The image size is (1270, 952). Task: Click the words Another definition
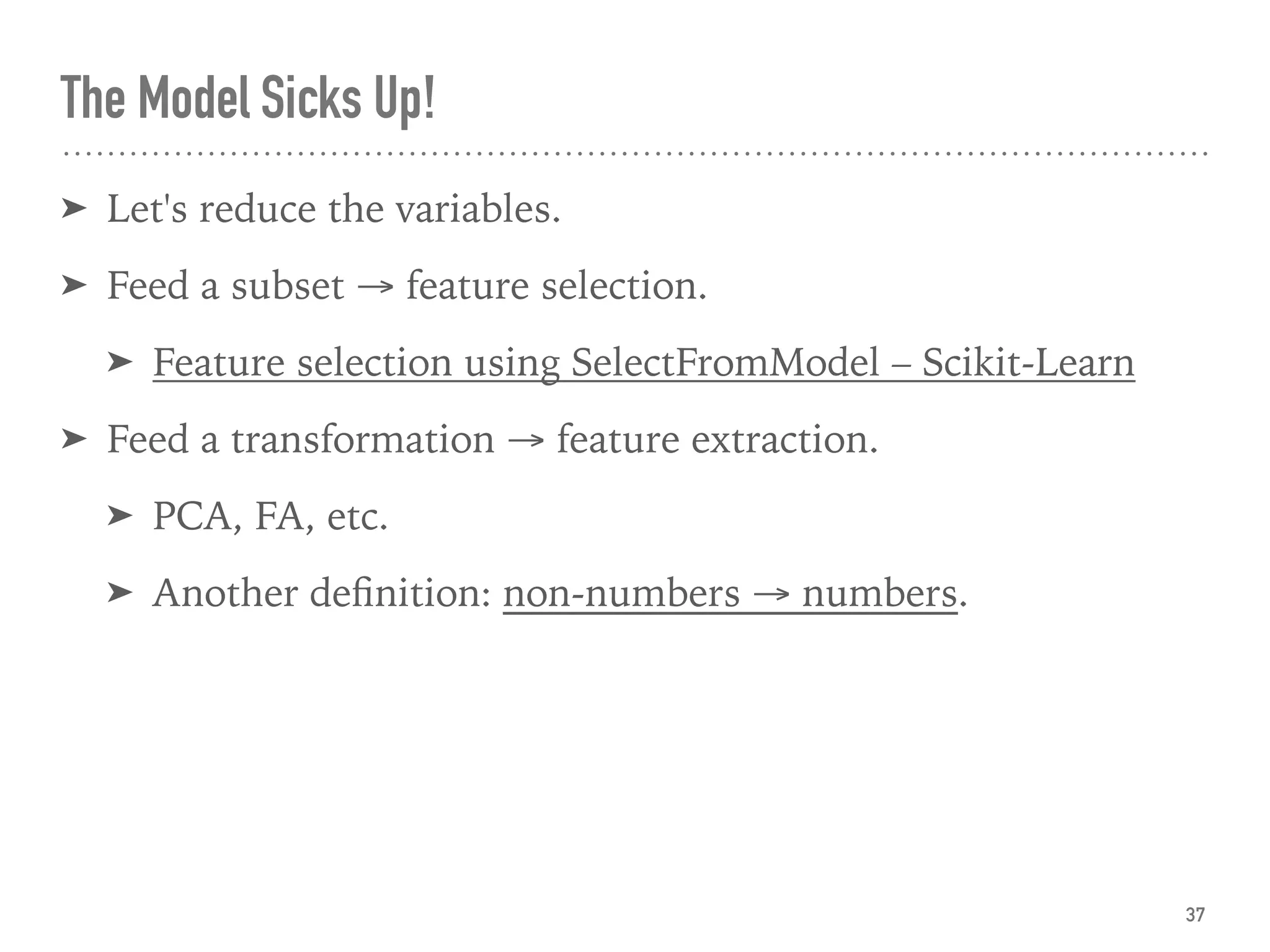pos(322,593)
